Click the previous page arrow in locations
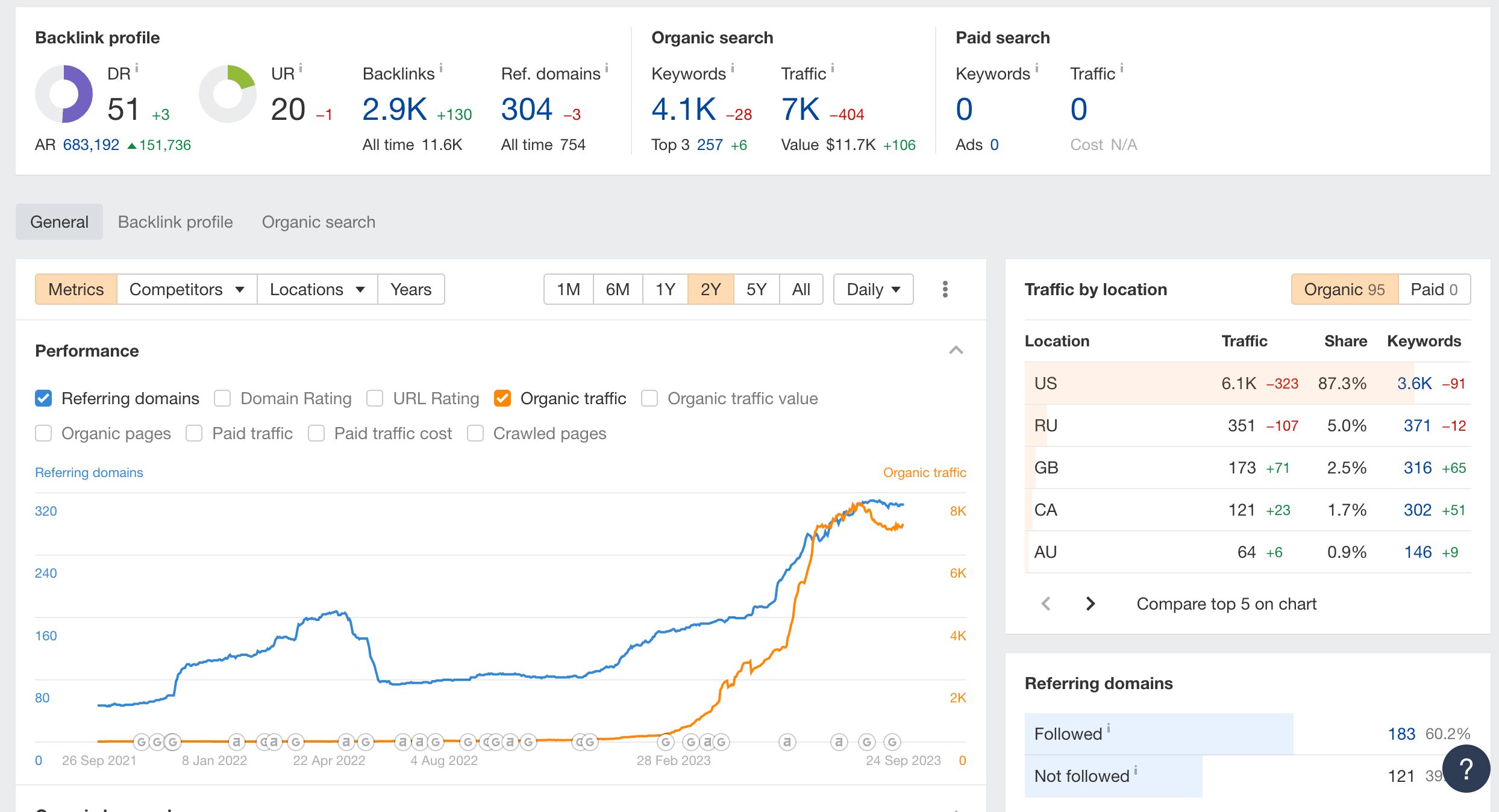This screenshot has width=1499, height=812. click(1047, 604)
